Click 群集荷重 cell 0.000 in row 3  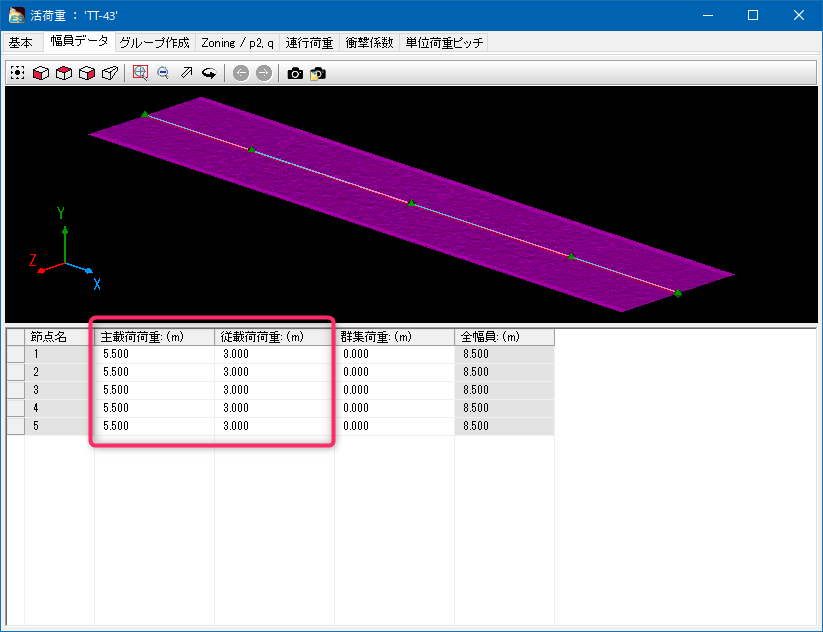click(x=395, y=390)
